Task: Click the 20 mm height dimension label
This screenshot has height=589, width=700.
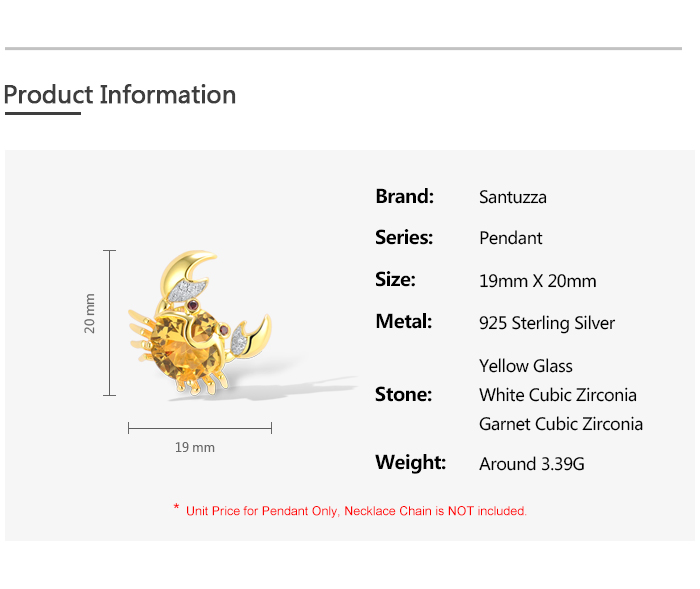Action: click(90, 313)
